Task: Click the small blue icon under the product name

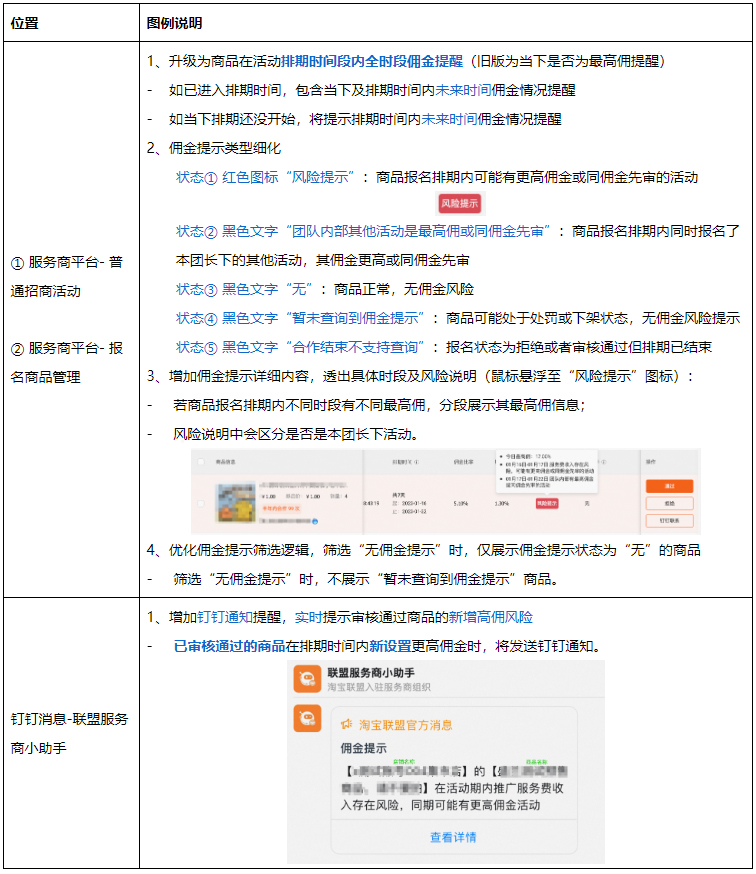Action: tap(315, 521)
